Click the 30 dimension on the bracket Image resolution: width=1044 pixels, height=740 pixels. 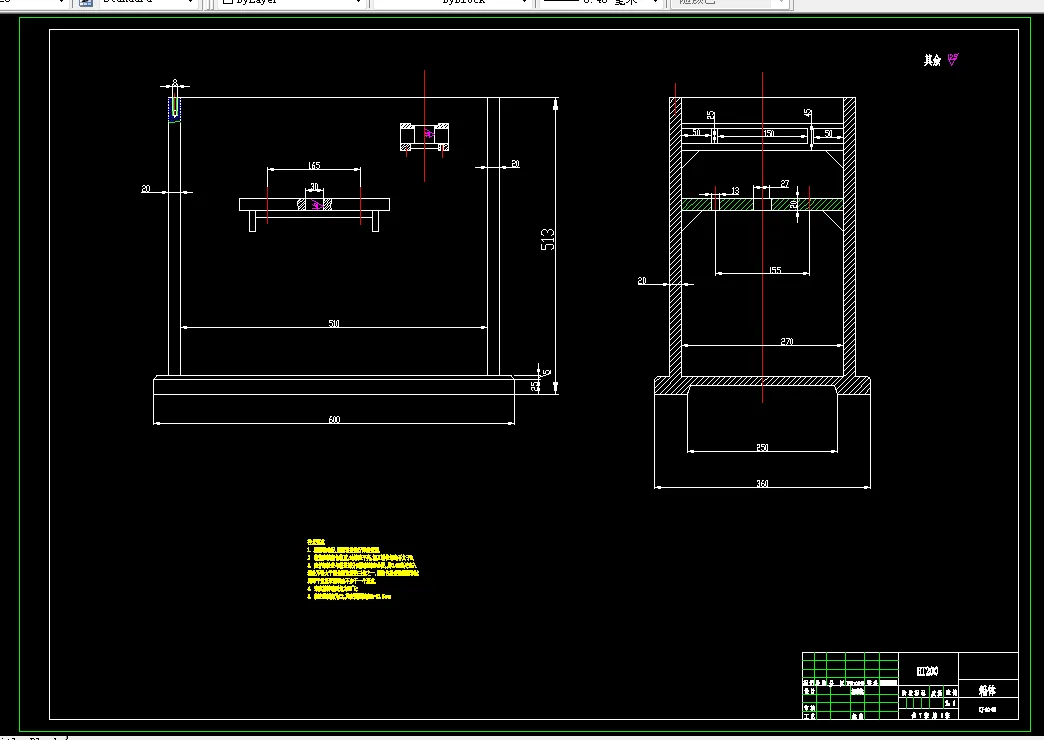[314, 186]
